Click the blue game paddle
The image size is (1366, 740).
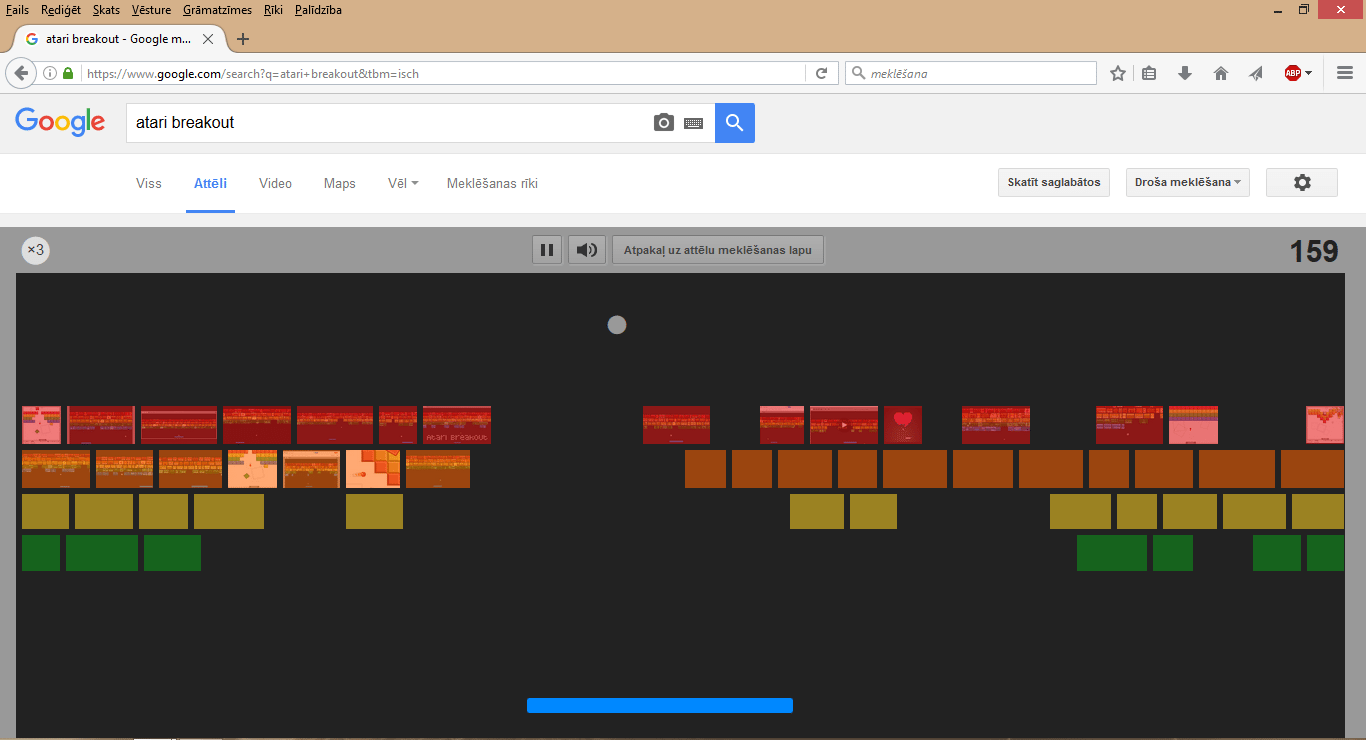coord(660,705)
